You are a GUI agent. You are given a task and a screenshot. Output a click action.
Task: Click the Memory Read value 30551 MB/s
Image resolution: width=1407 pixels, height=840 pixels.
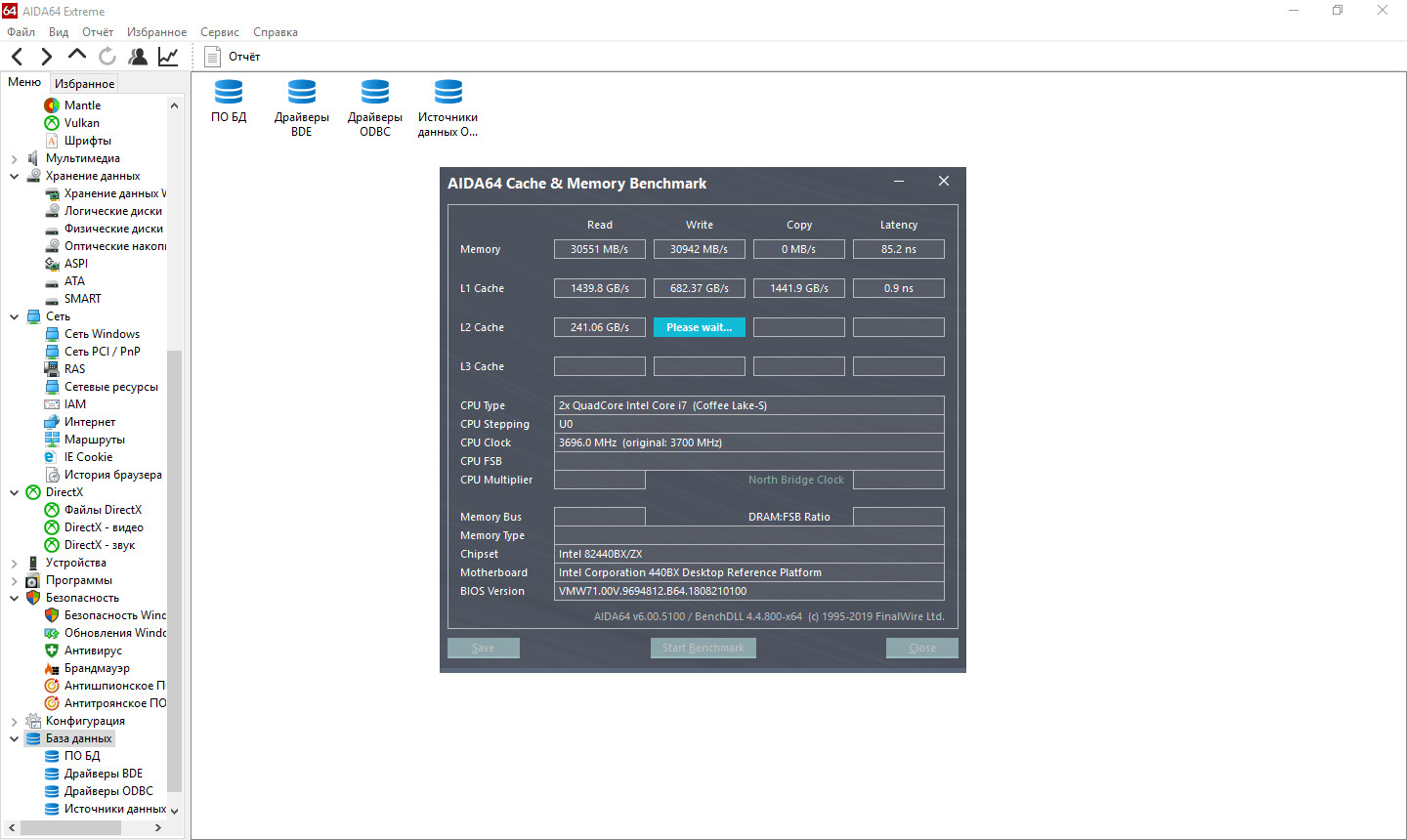600,249
